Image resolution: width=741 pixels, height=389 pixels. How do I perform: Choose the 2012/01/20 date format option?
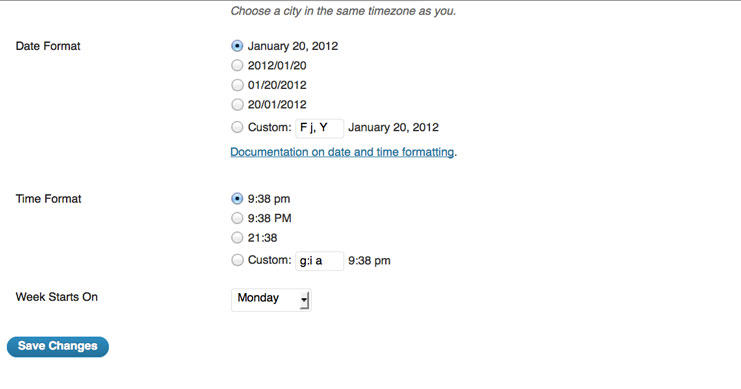click(x=237, y=65)
